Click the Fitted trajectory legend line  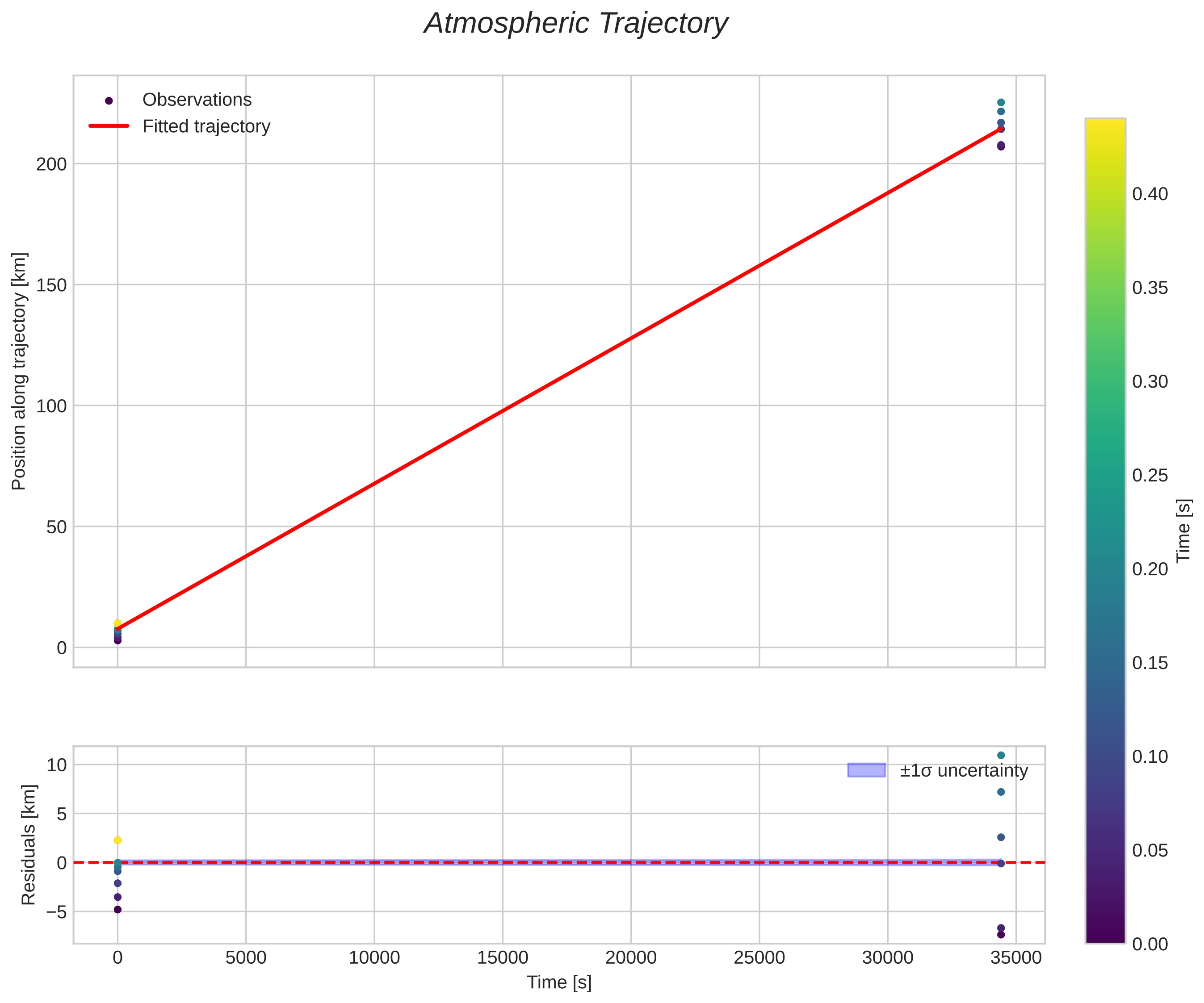point(109,126)
